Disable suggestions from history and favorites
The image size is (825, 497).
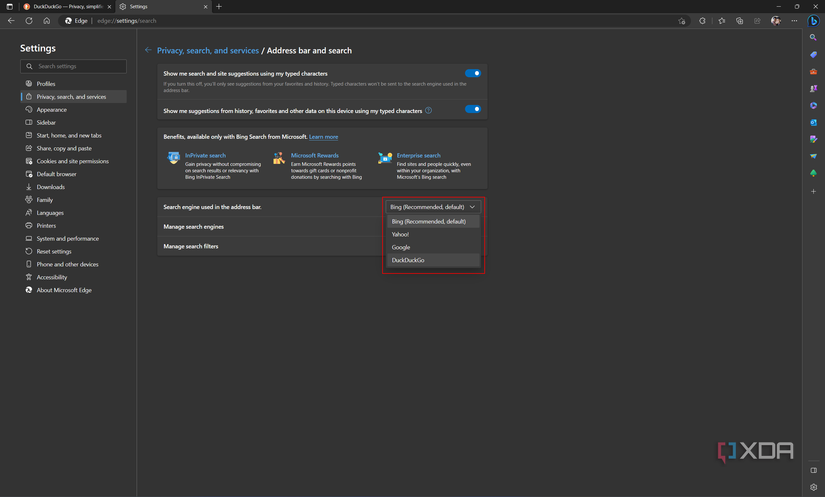click(x=473, y=110)
